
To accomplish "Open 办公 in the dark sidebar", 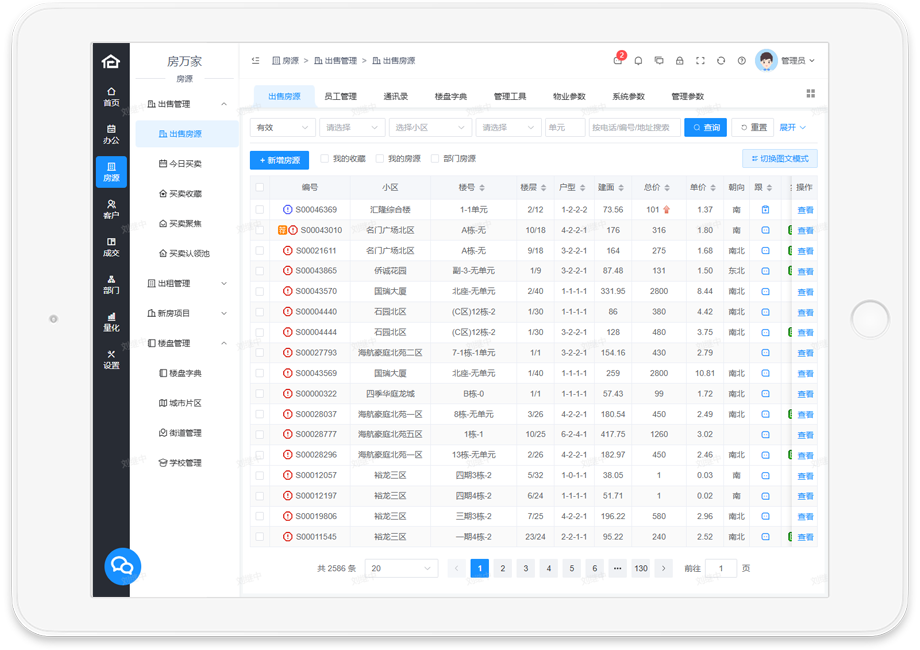I will (x=111, y=134).
